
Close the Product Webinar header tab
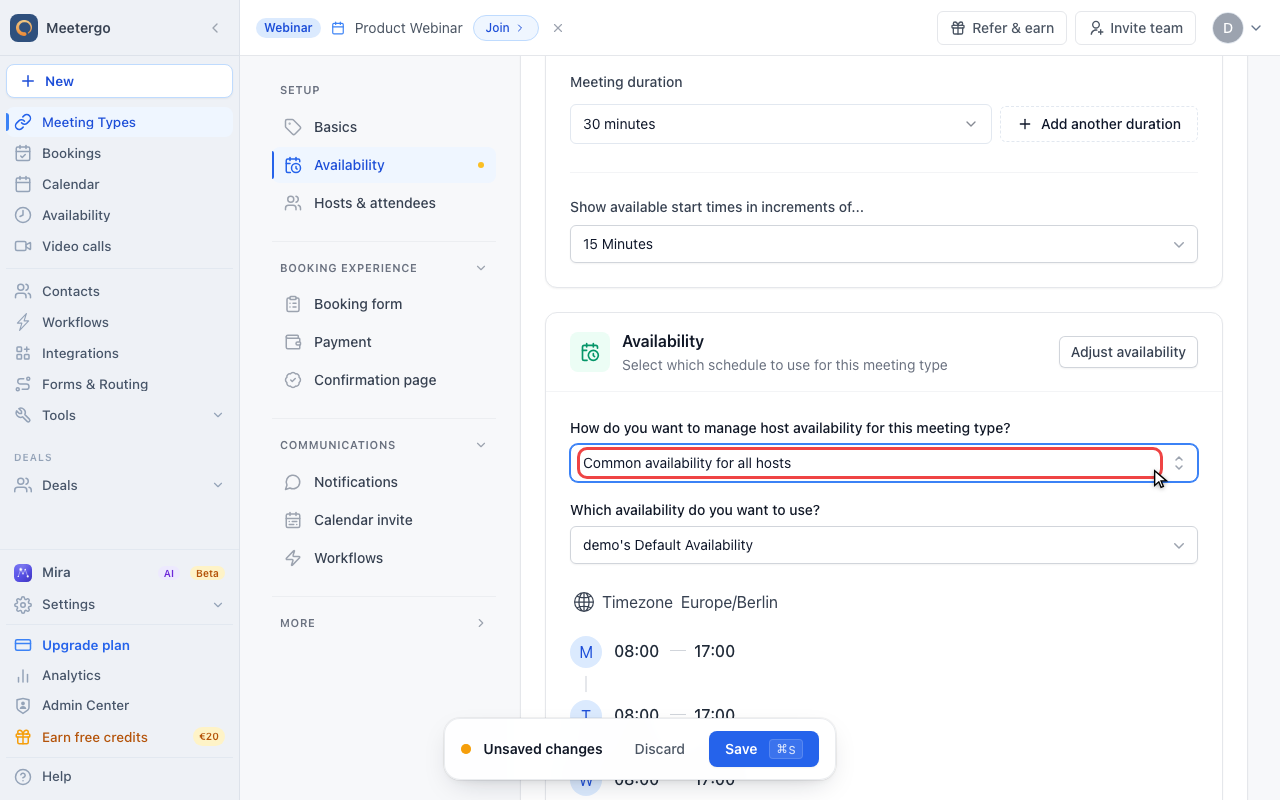558,28
